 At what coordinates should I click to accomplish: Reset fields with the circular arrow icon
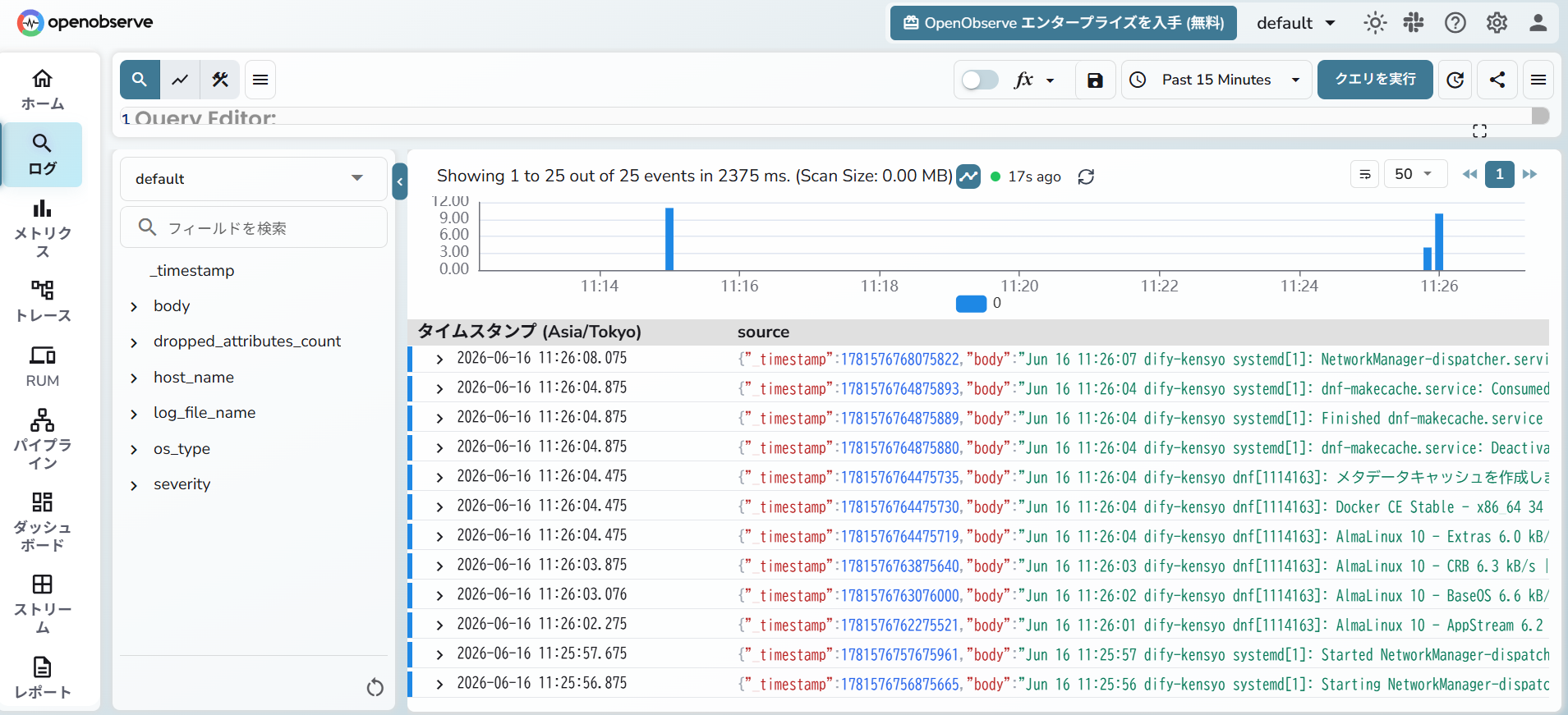(375, 687)
